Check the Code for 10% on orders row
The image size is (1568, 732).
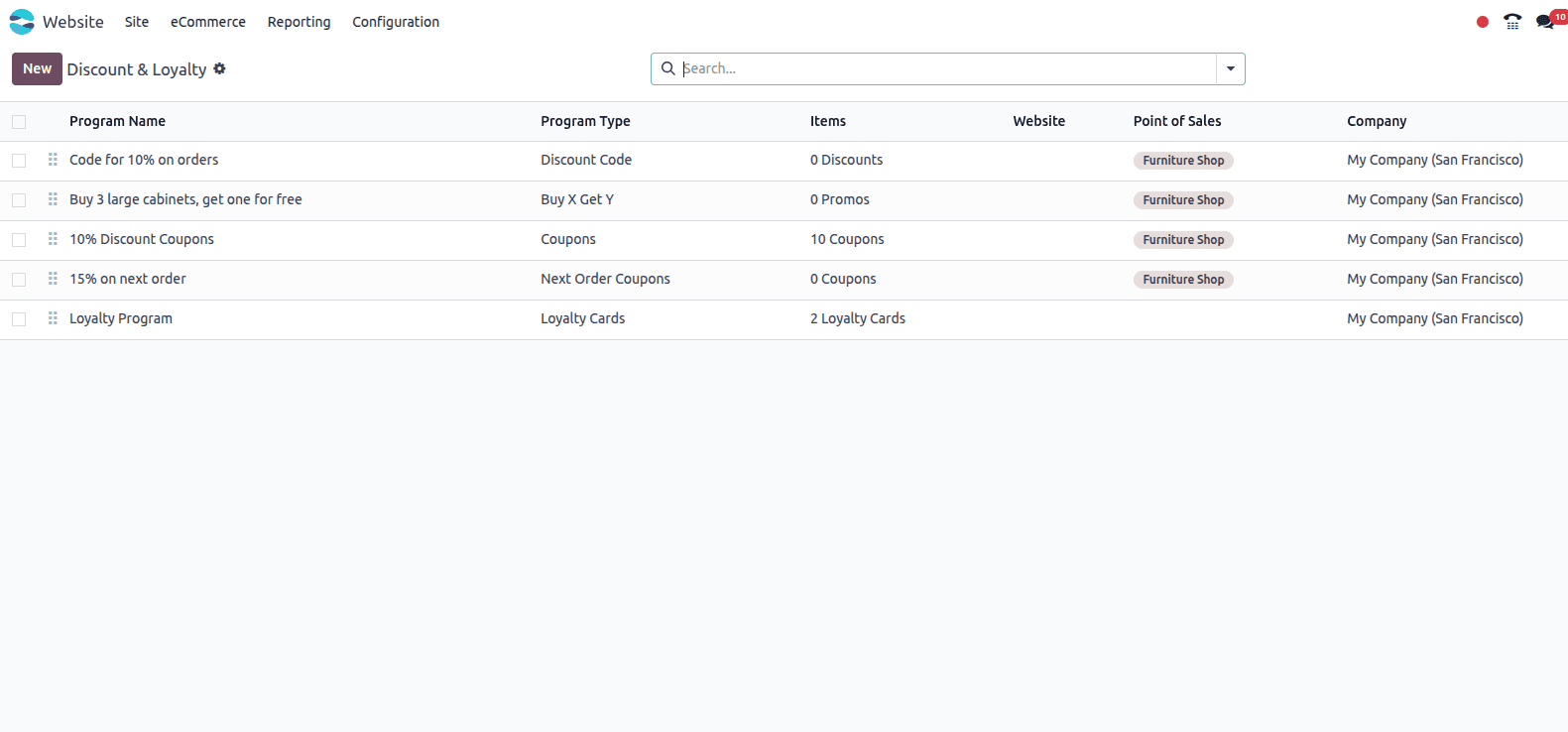pyautogui.click(x=19, y=161)
